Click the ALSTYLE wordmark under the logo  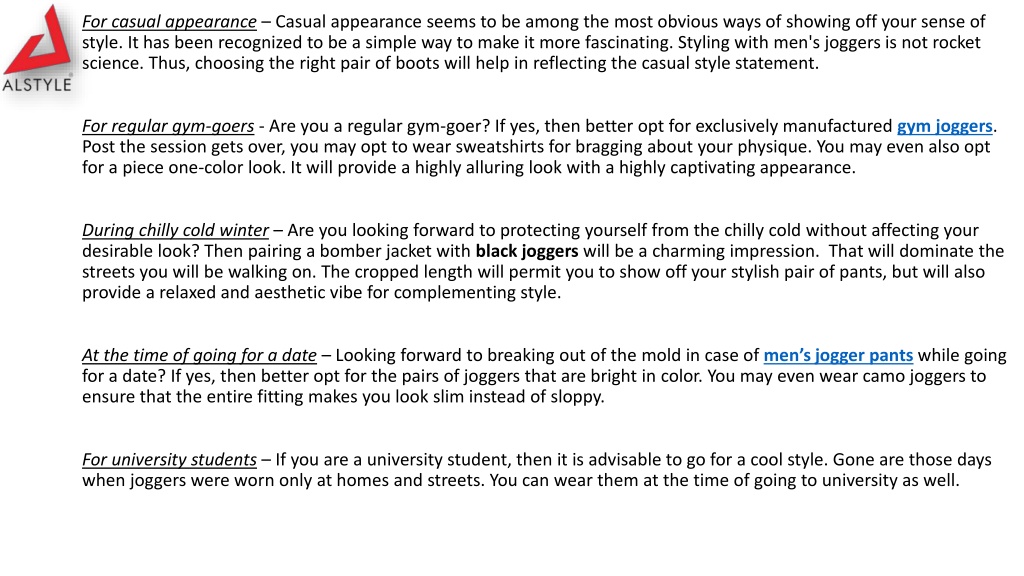point(37,85)
